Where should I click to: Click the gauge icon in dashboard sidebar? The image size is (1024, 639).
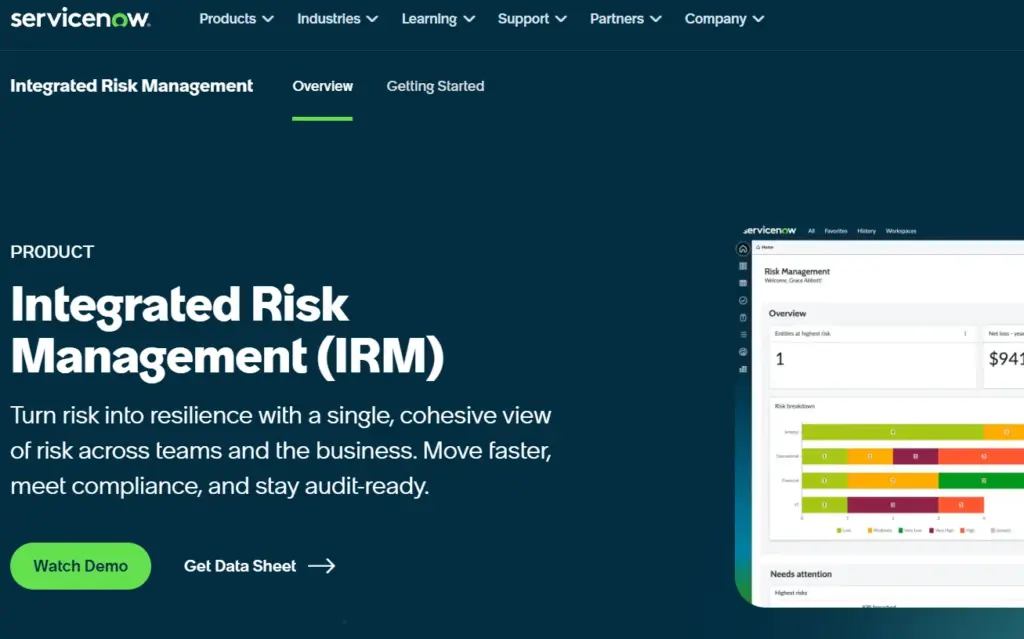click(743, 352)
